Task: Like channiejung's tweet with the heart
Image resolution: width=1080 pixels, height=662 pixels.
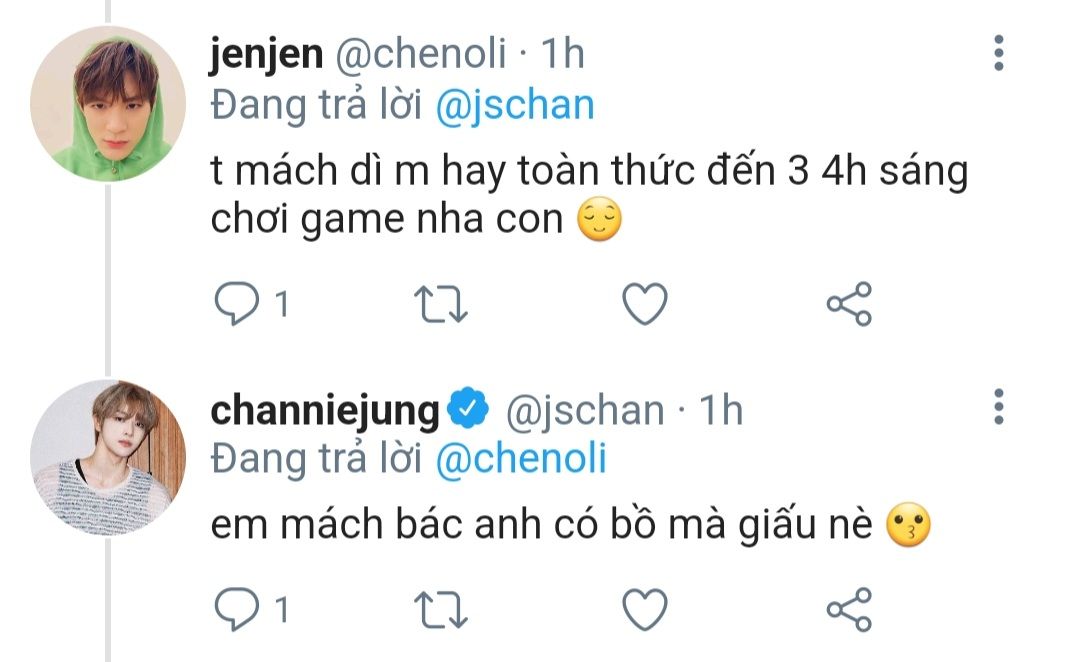Action: pyautogui.click(x=645, y=608)
